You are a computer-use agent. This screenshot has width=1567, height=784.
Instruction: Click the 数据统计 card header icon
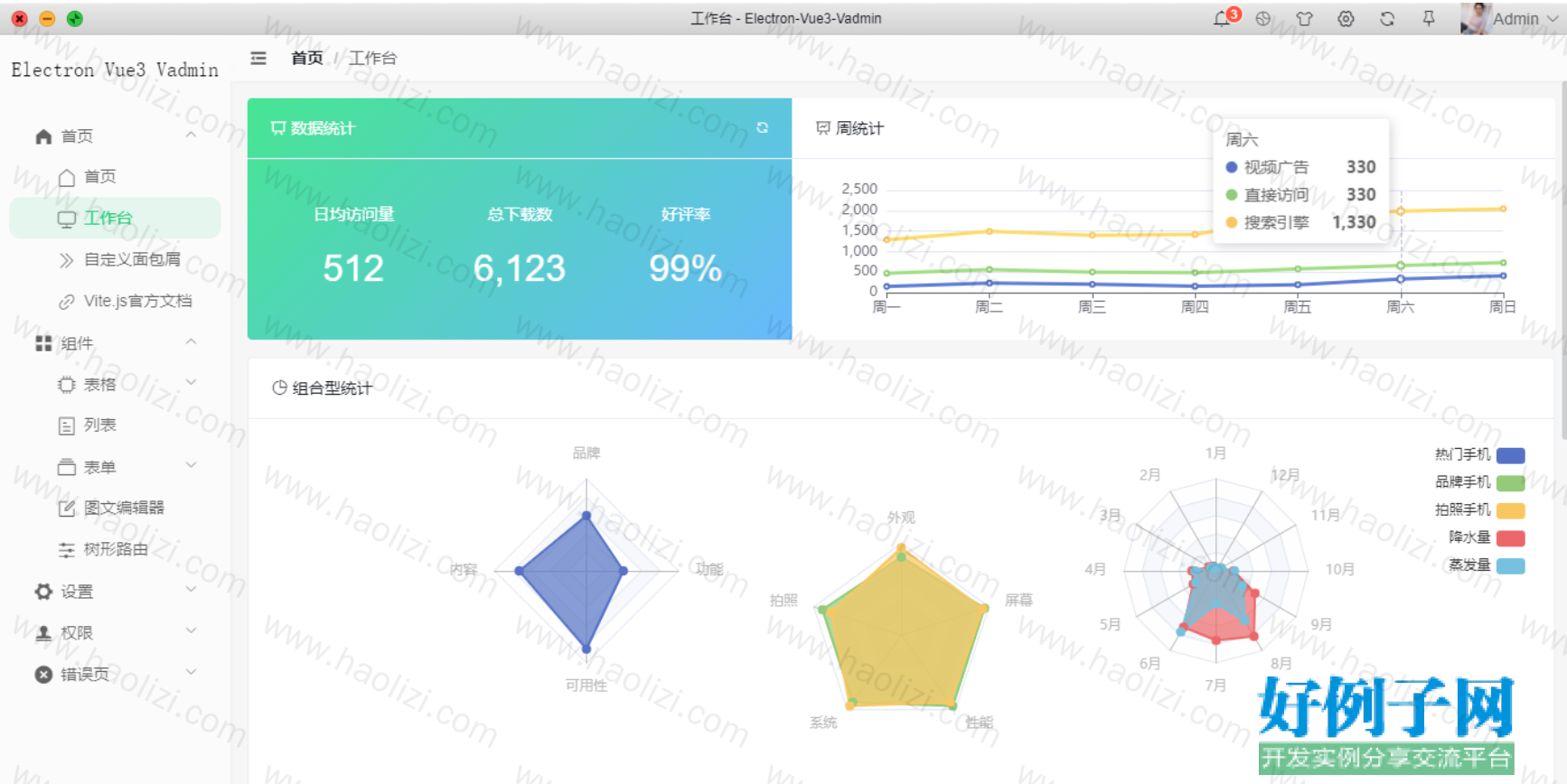click(278, 128)
